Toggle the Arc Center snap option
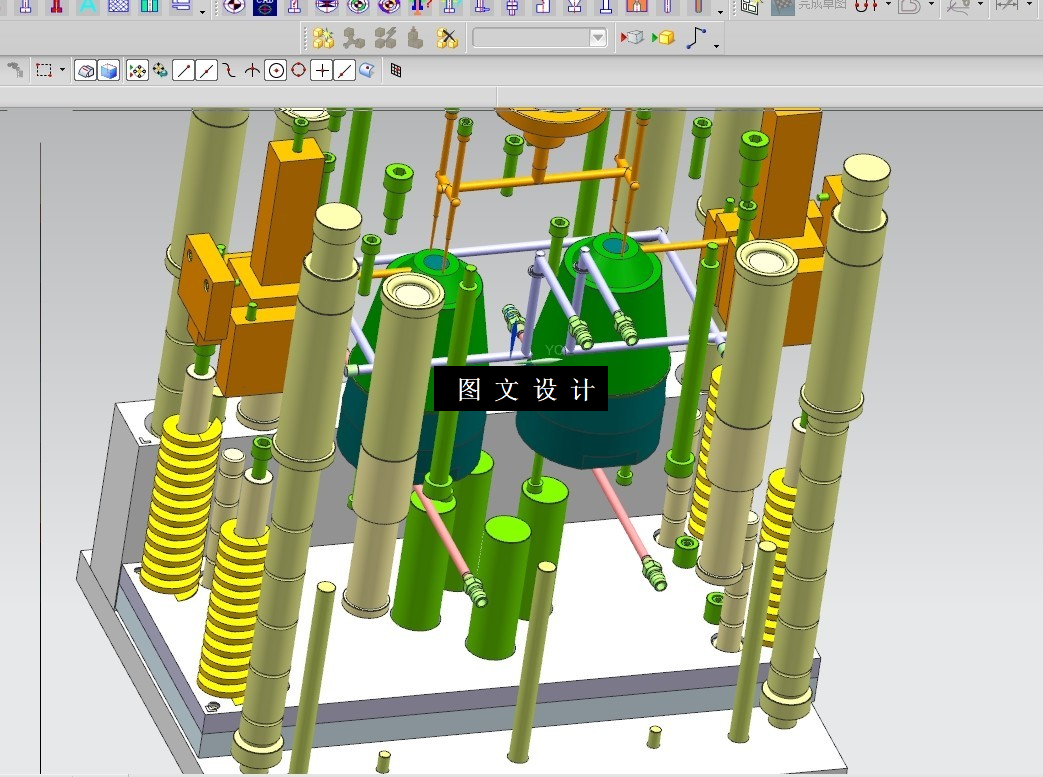The height and width of the screenshot is (777, 1043). pos(275,70)
